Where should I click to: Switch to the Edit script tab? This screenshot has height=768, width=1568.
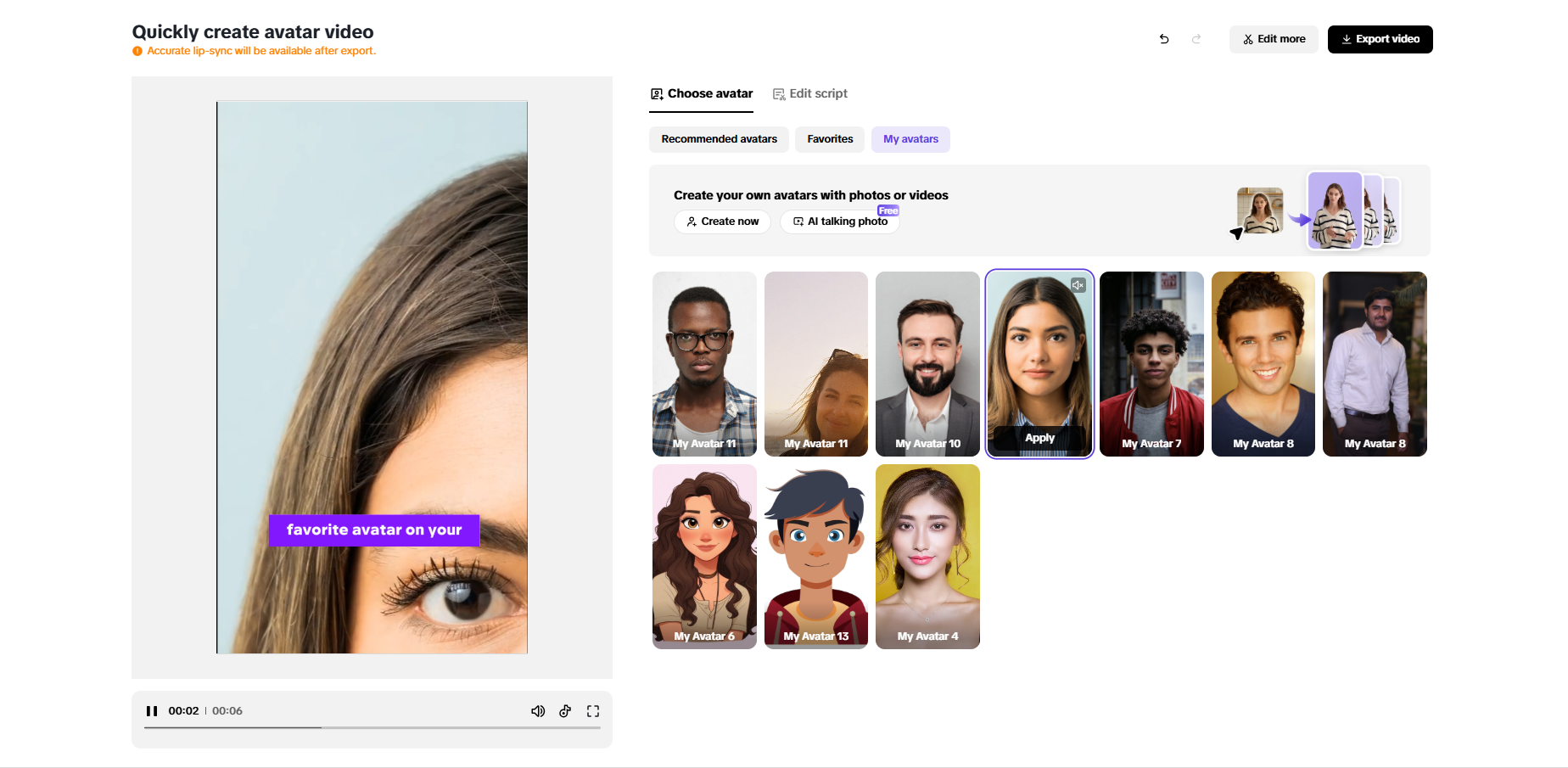pyautogui.click(x=809, y=93)
